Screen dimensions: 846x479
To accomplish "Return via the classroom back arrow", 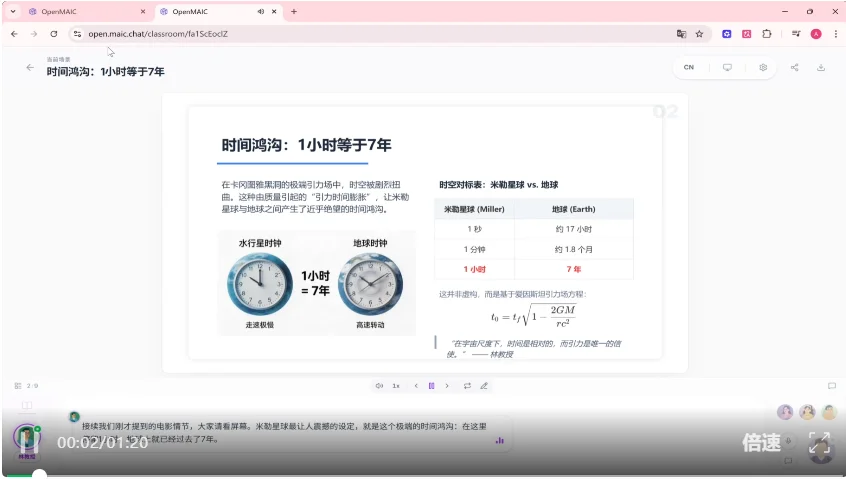I will 30,67.
